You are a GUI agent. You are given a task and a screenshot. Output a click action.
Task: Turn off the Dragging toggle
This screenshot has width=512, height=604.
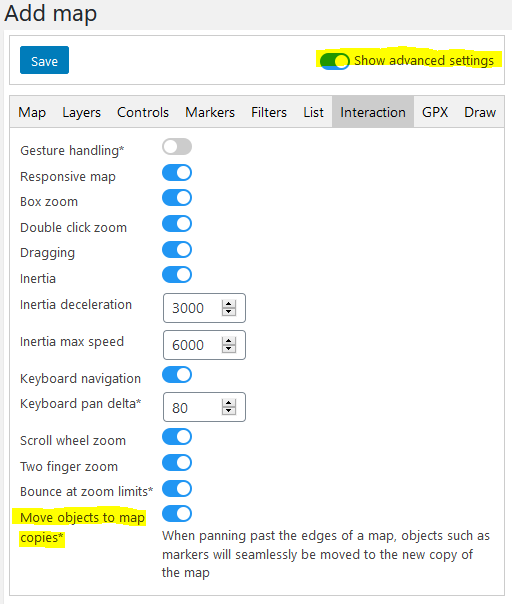177,250
